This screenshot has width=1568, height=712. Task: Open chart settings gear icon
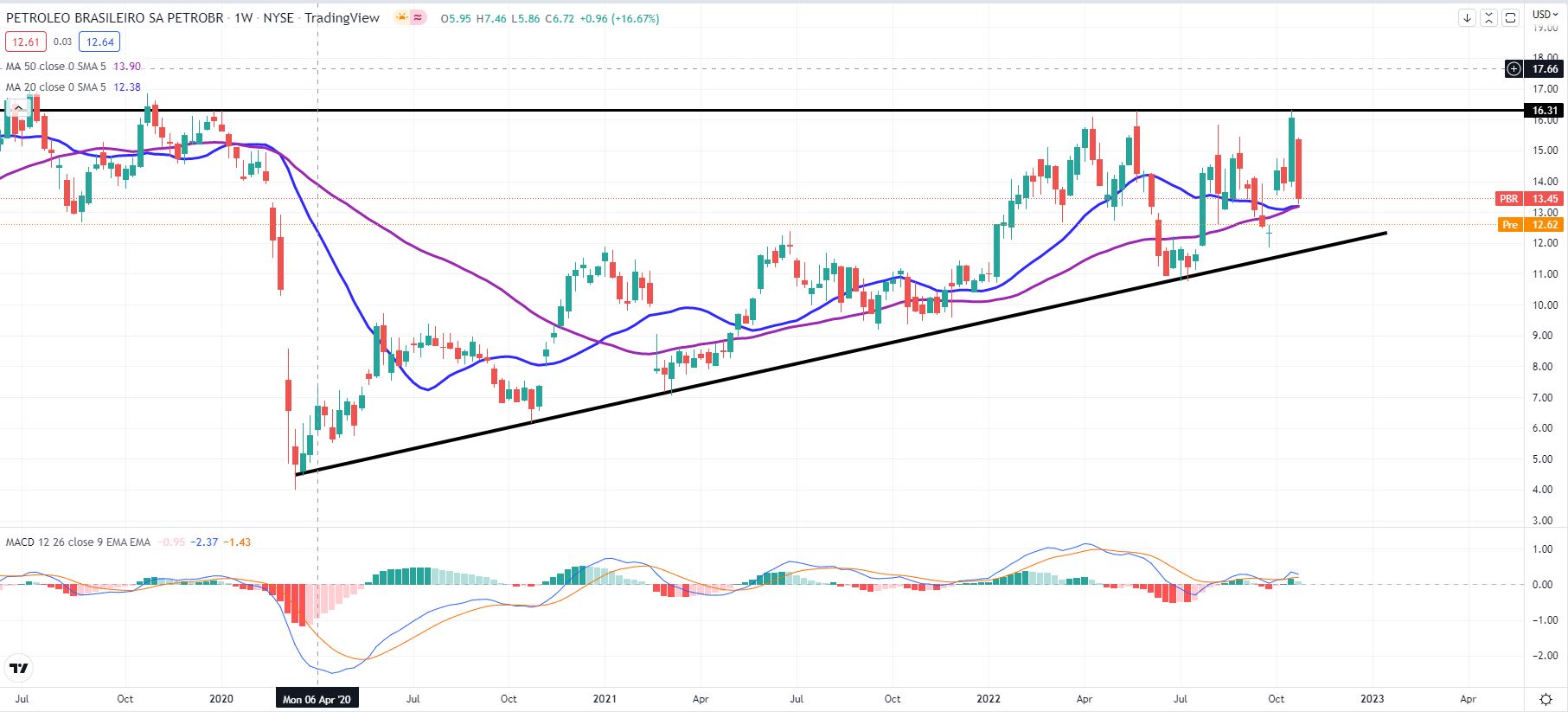pyautogui.click(x=1546, y=699)
